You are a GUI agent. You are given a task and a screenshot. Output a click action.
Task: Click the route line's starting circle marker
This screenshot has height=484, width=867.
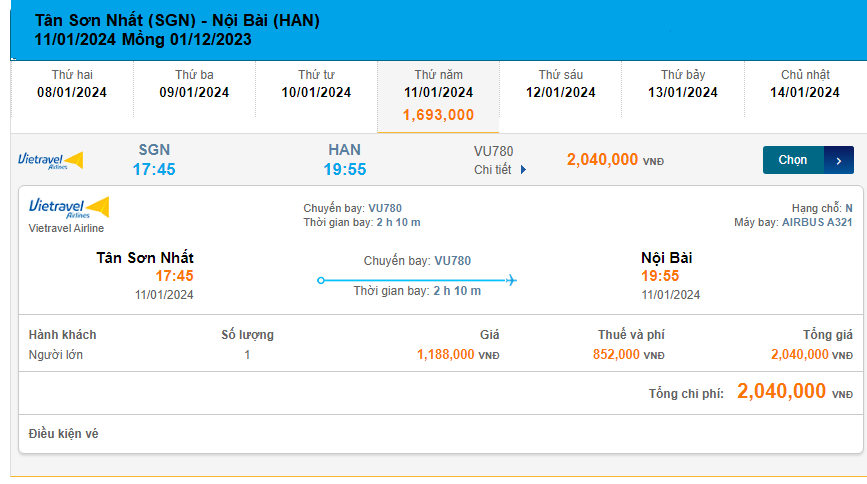[x=321, y=280]
